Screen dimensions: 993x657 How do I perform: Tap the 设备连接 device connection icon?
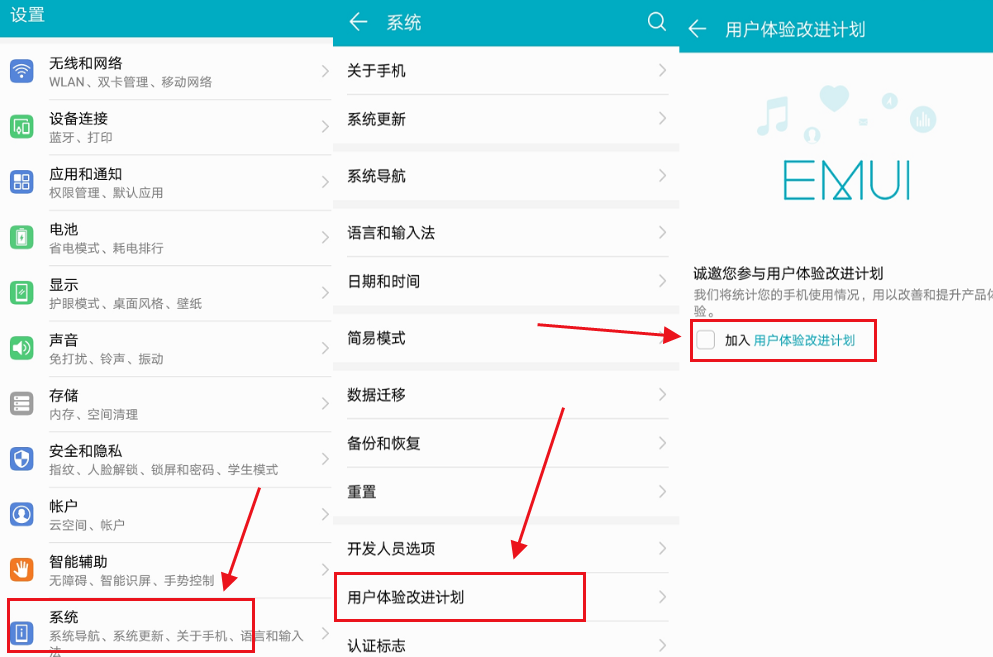click(22, 127)
